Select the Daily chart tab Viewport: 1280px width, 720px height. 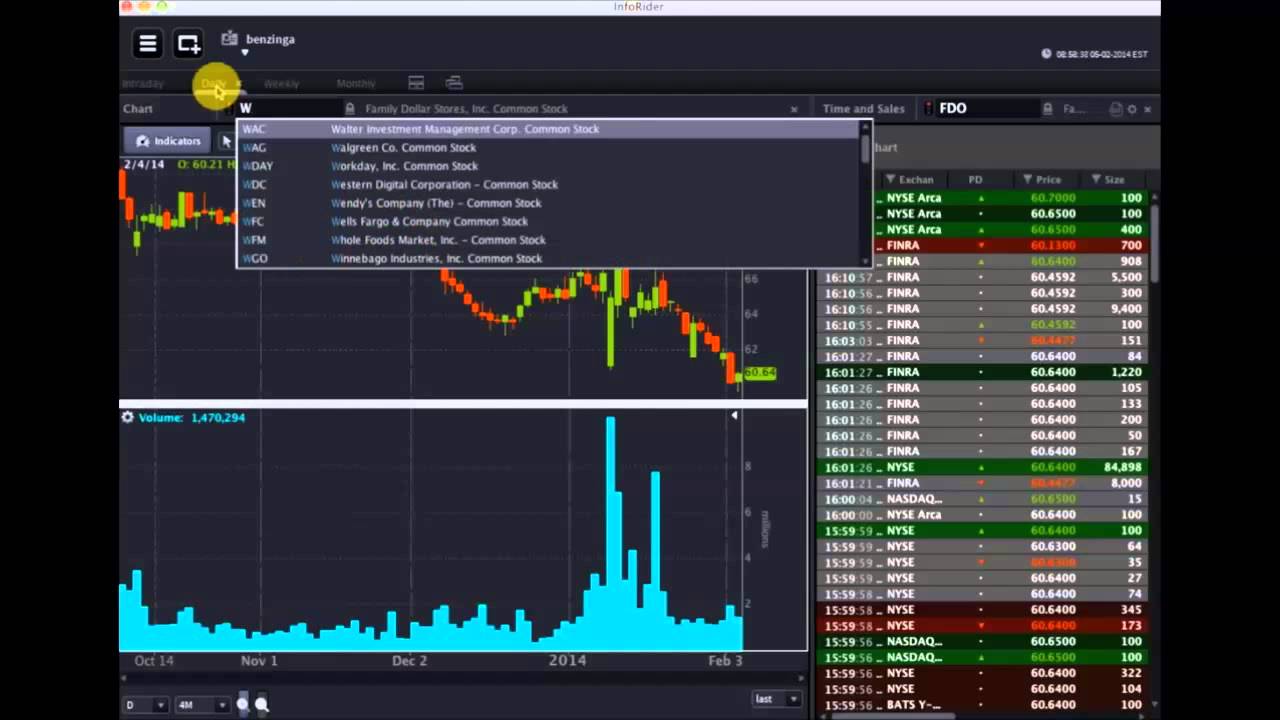214,83
